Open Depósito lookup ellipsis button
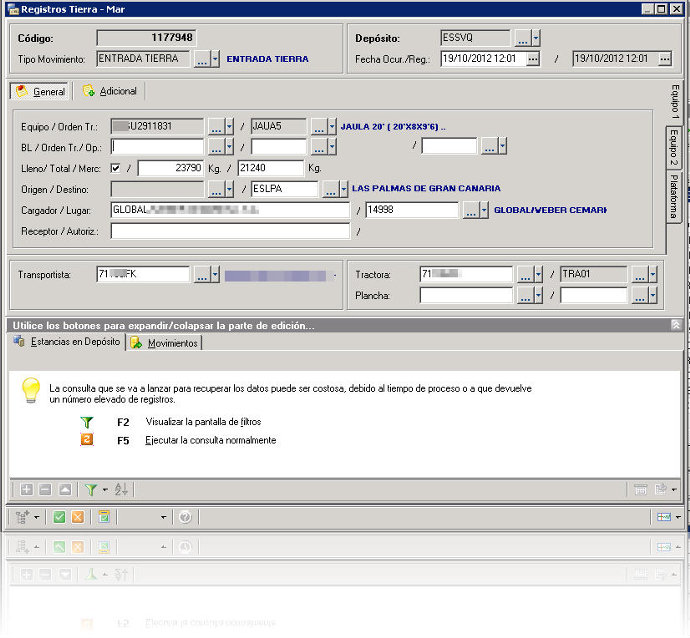 point(522,38)
